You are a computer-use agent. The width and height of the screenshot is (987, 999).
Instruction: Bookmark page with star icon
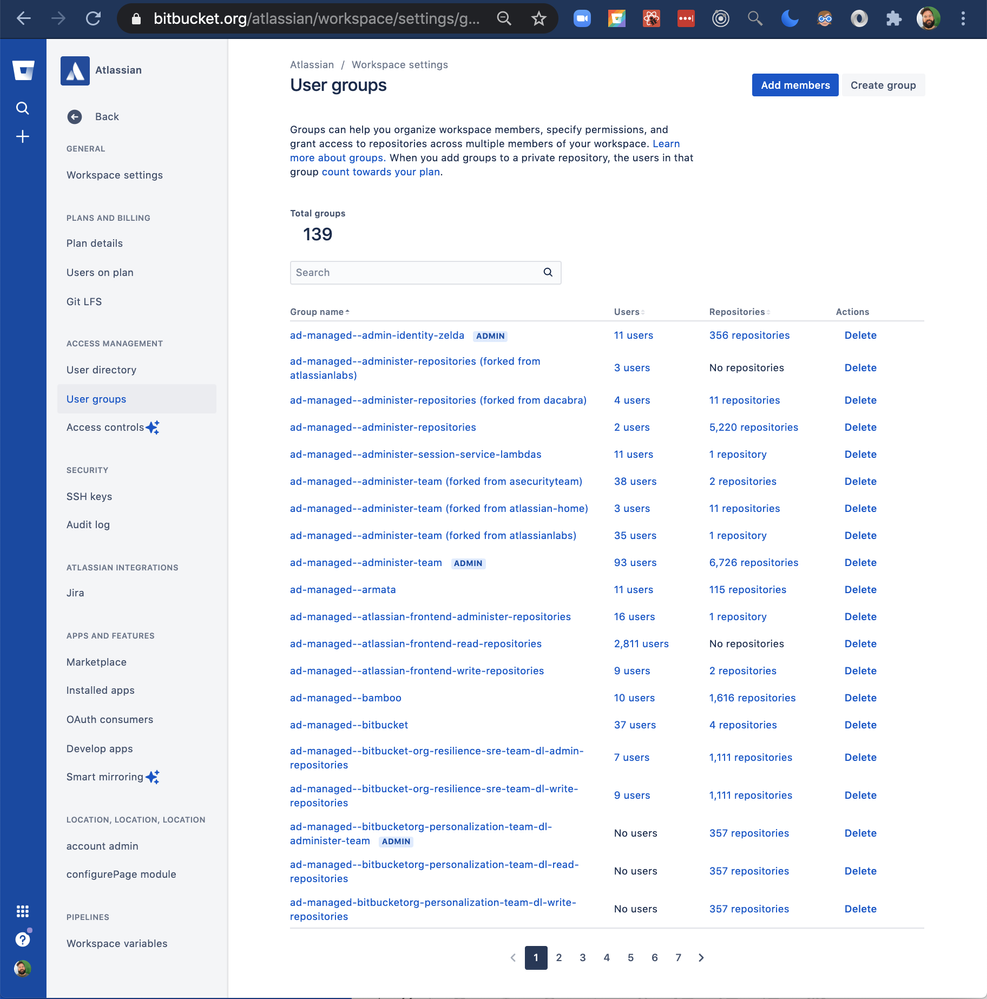(538, 18)
